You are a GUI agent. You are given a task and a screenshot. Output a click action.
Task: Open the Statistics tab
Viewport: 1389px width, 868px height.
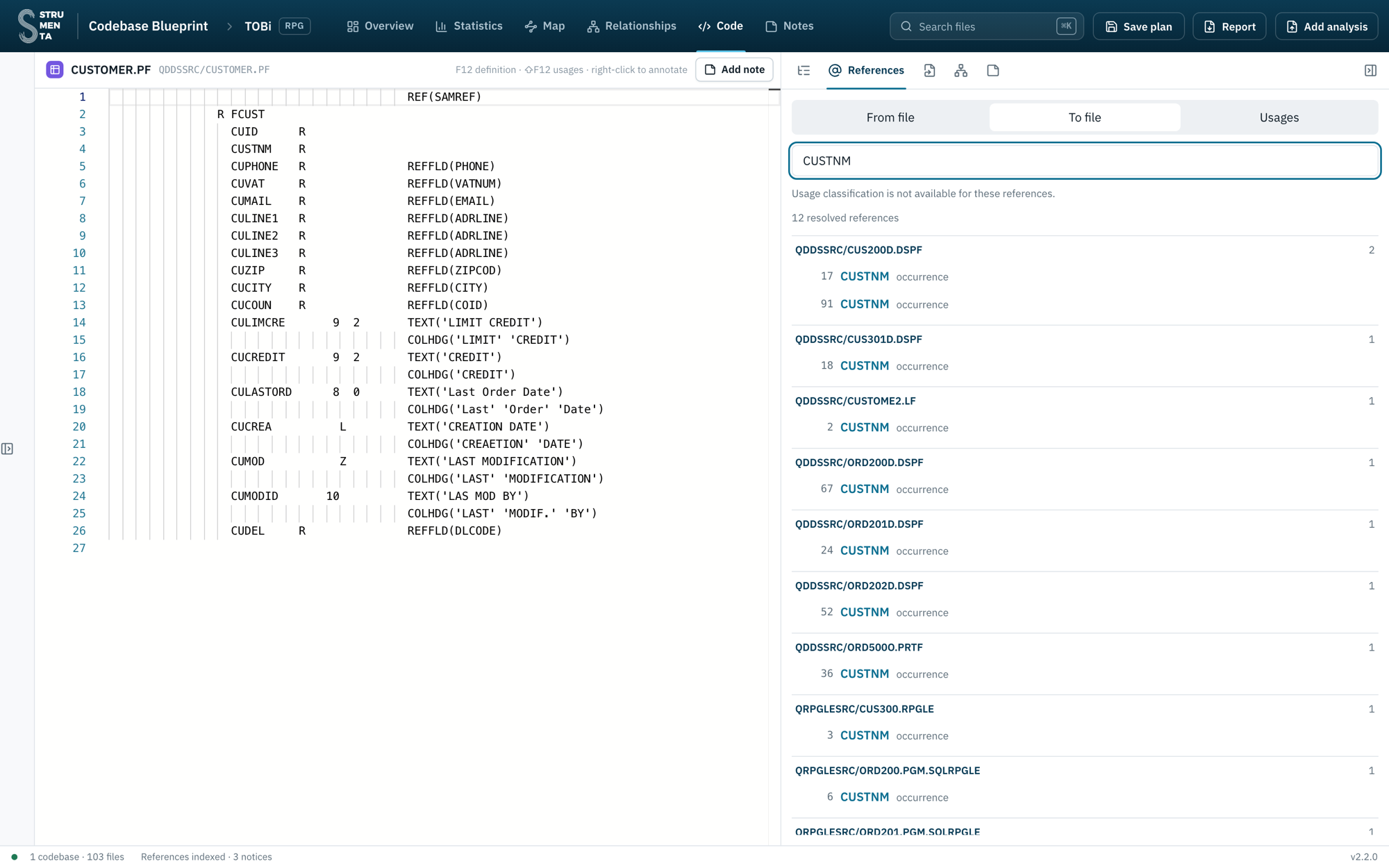[x=469, y=26]
